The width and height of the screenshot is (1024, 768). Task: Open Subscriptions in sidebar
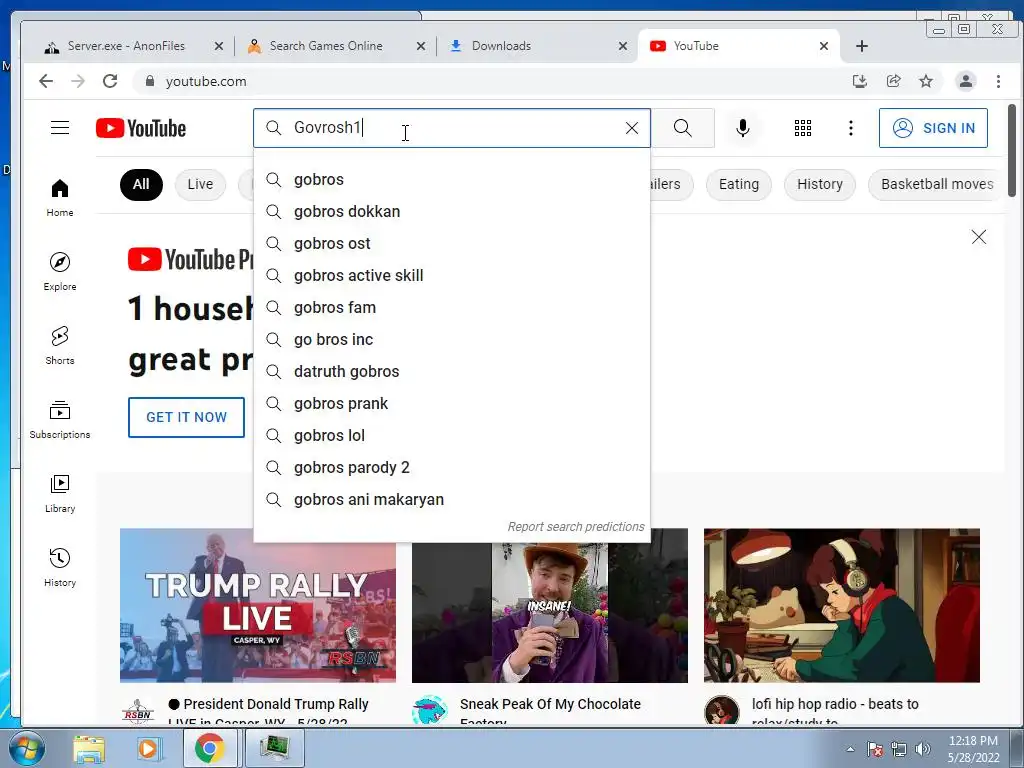(60, 419)
